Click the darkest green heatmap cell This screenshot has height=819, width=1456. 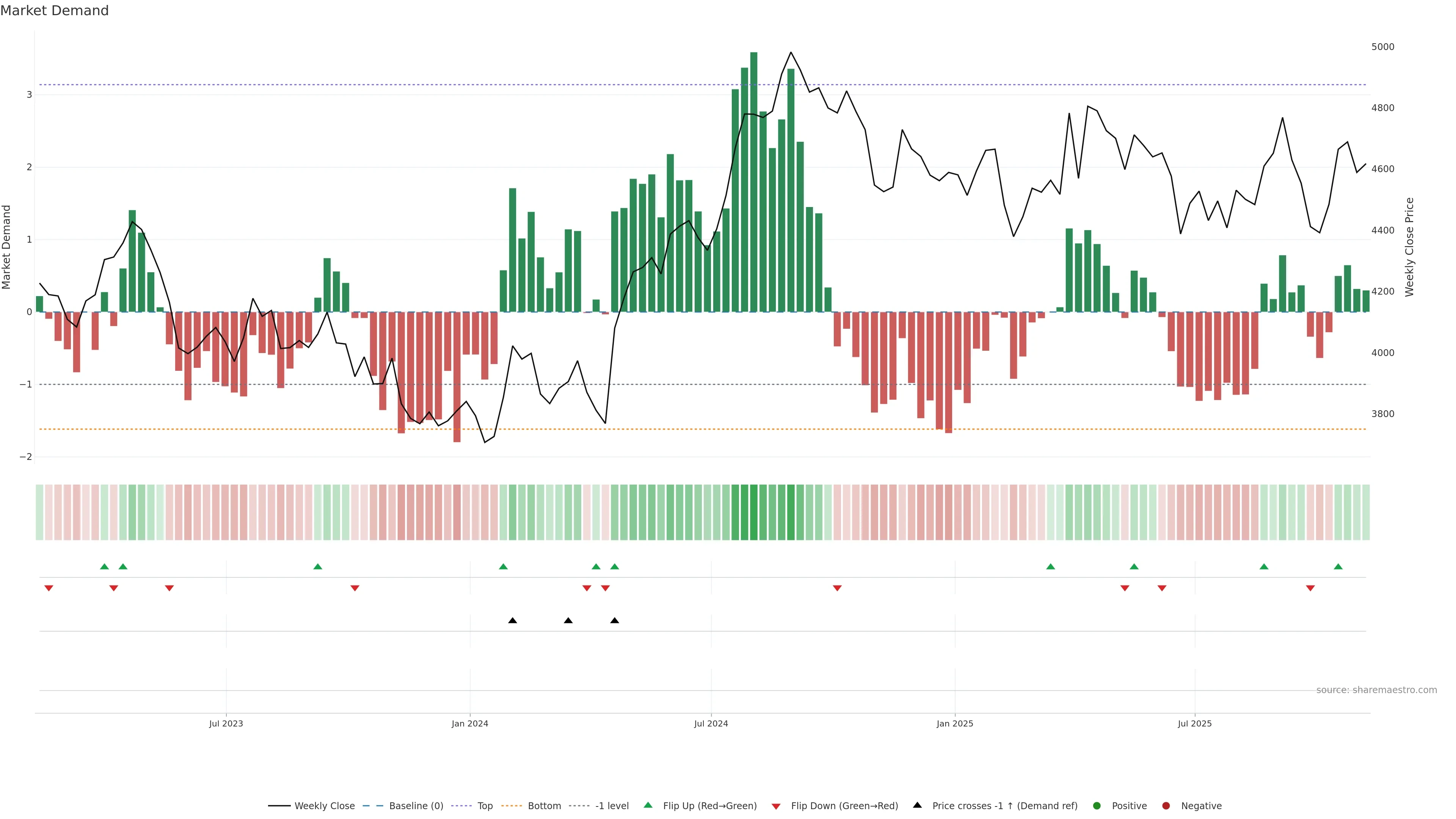[x=753, y=512]
